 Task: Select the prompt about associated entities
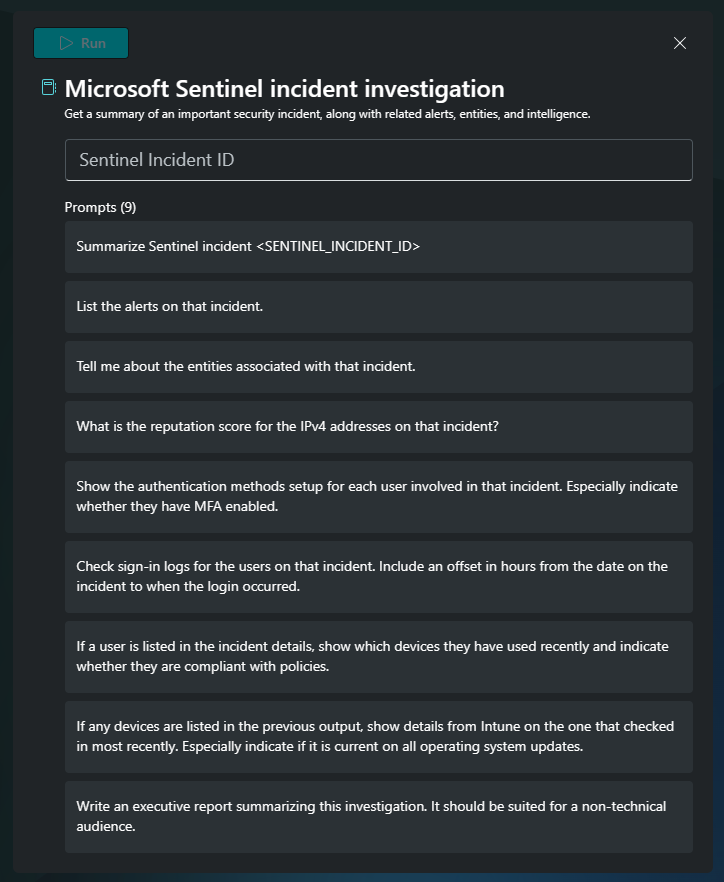(x=378, y=367)
